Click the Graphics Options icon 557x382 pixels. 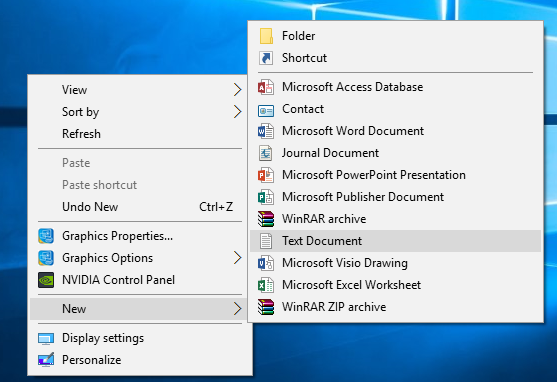(x=46, y=258)
